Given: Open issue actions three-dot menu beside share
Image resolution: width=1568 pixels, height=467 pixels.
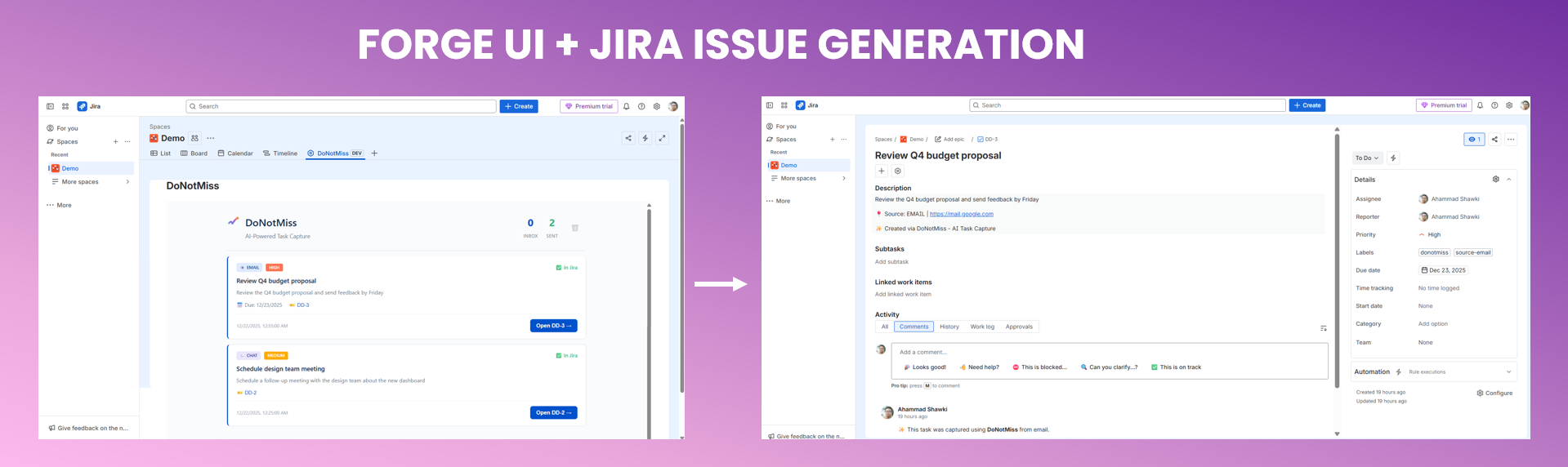Looking at the screenshot, I should tap(1511, 139).
